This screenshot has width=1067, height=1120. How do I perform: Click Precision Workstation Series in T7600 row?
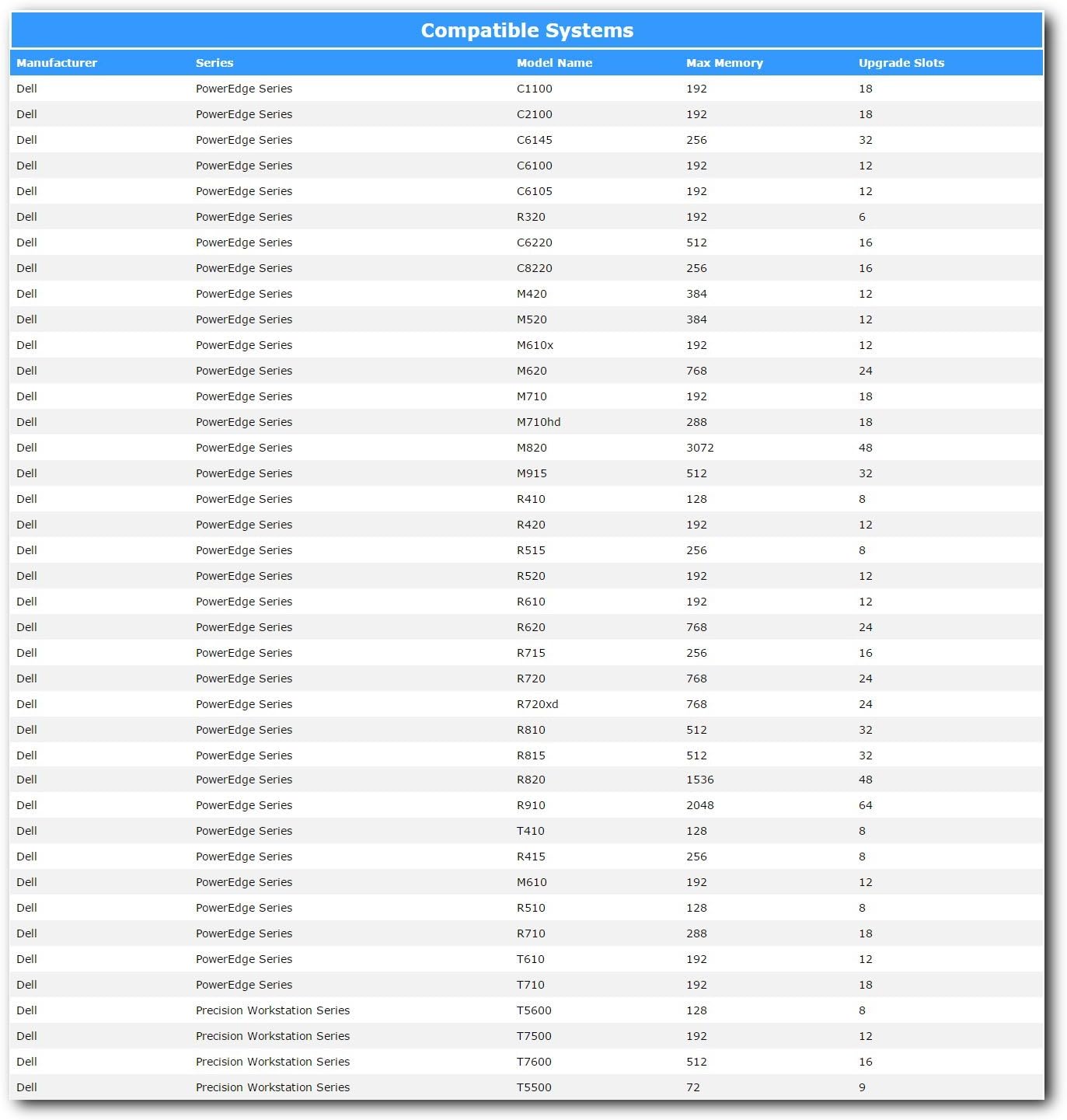[273, 1062]
